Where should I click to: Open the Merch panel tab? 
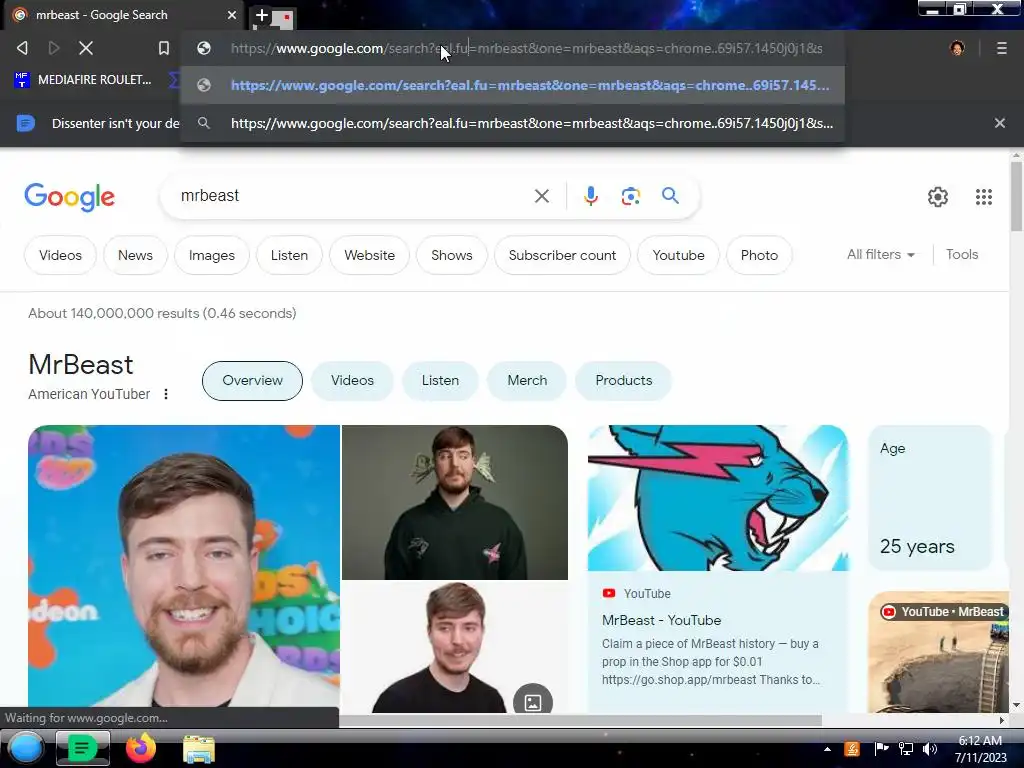pos(527,381)
